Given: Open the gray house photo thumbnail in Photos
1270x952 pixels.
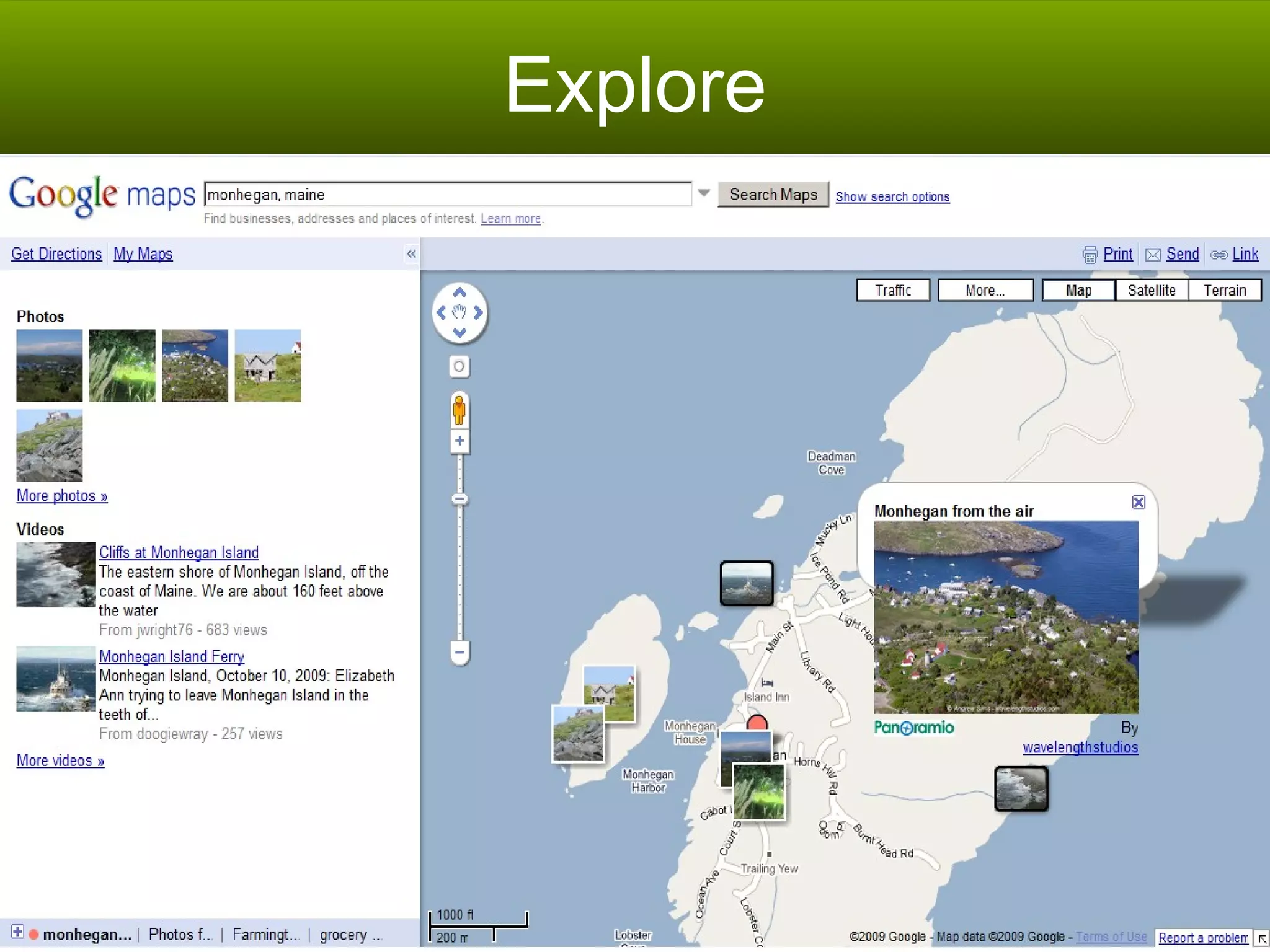Looking at the screenshot, I should (x=268, y=366).
